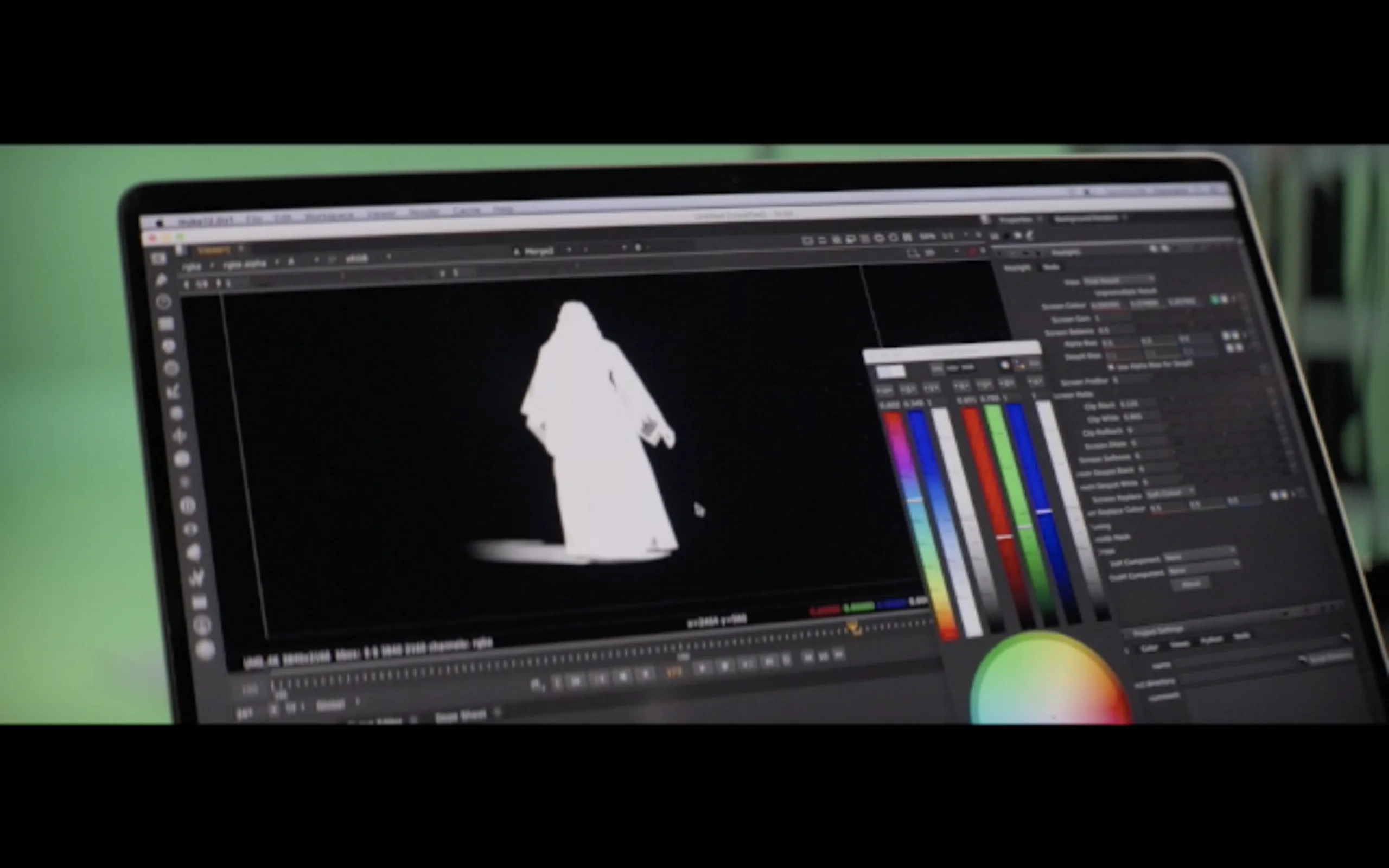This screenshot has width=1389, height=868.
Task: Open the sRGB viewer process dropdown
Action: click(x=367, y=258)
